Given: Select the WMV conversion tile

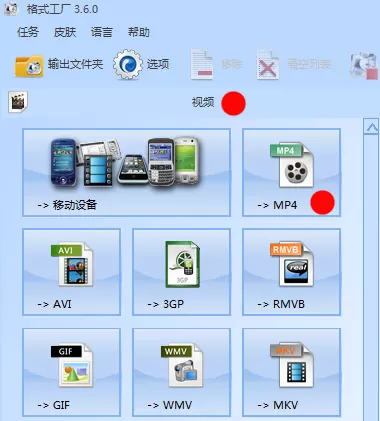Looking at the screenshot, I should tap(181, 372).
